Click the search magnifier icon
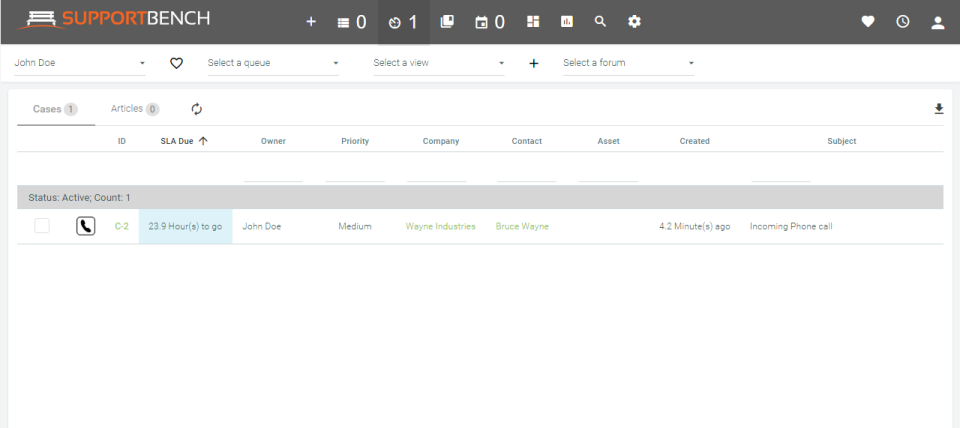The height and width of the screenshot is (428, 960). click(x=601, y=22)
